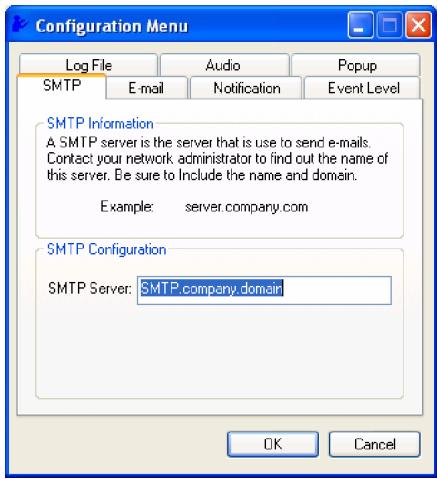Click the 'Contact your network administrator' description text
Screen dimensions: 437x479
click(x=217, y=159)
